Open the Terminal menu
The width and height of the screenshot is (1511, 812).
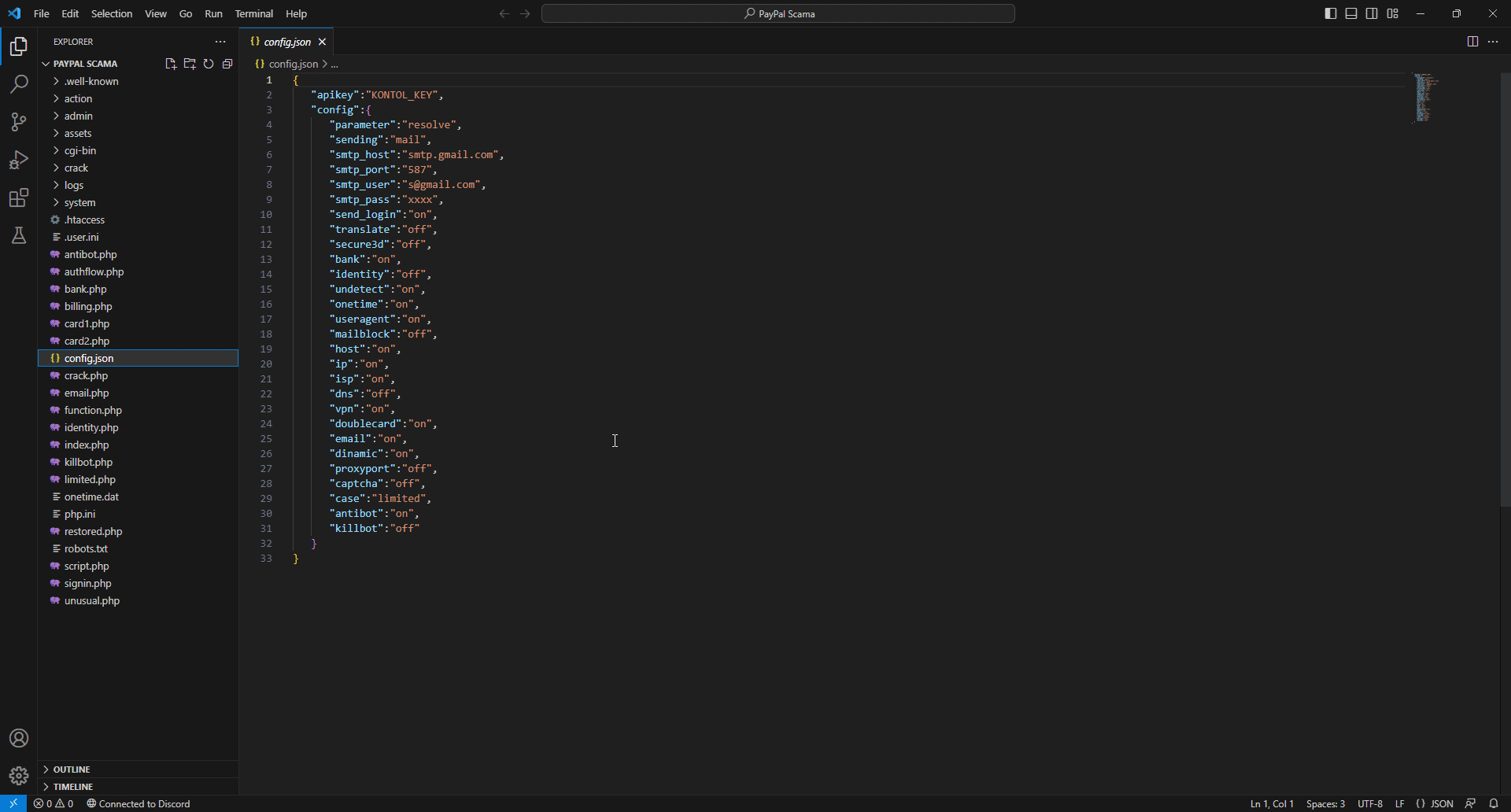pos(253,13)
